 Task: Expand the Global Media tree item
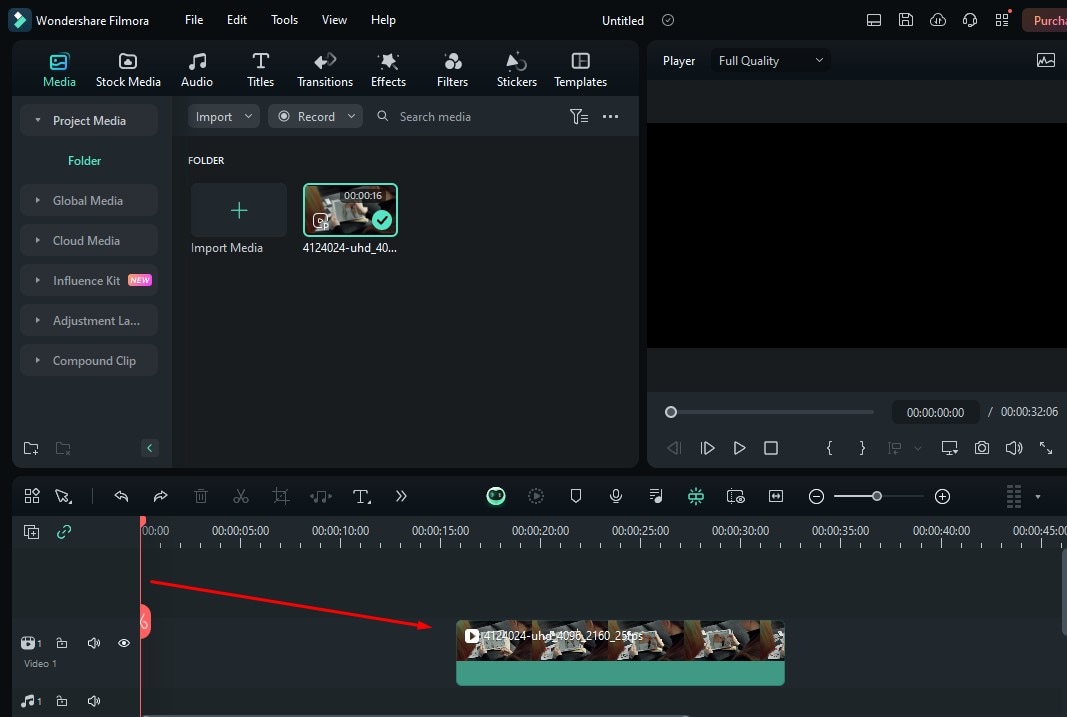point(88,201)
